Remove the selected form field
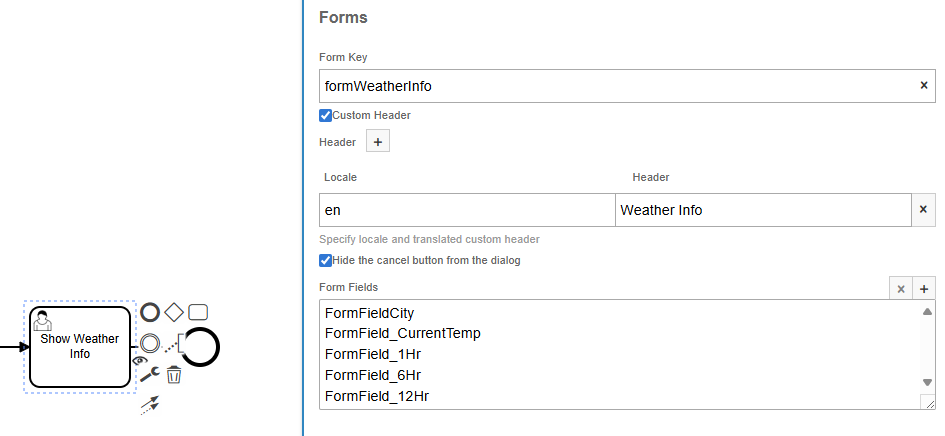Image resolution: width=945 pixels, height=436 pixels. [901, 288]
